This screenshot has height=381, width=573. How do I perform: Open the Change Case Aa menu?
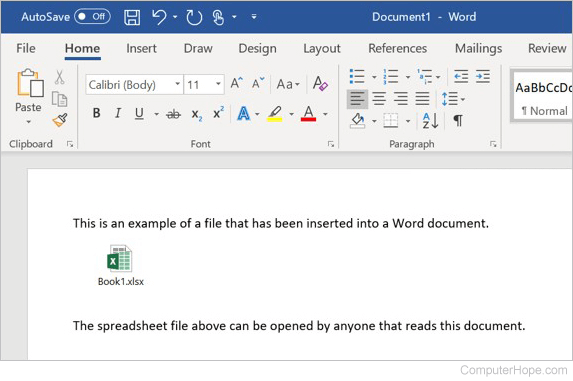tap(288, 84)
